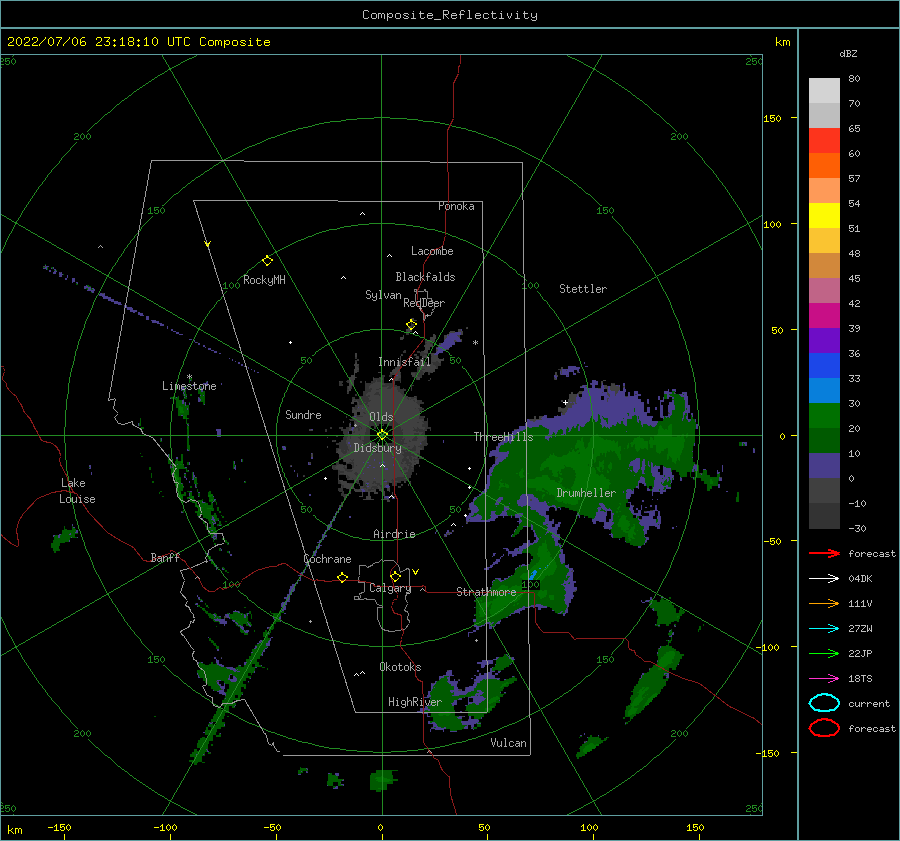Click the Calgary city label

coord(390,588)
